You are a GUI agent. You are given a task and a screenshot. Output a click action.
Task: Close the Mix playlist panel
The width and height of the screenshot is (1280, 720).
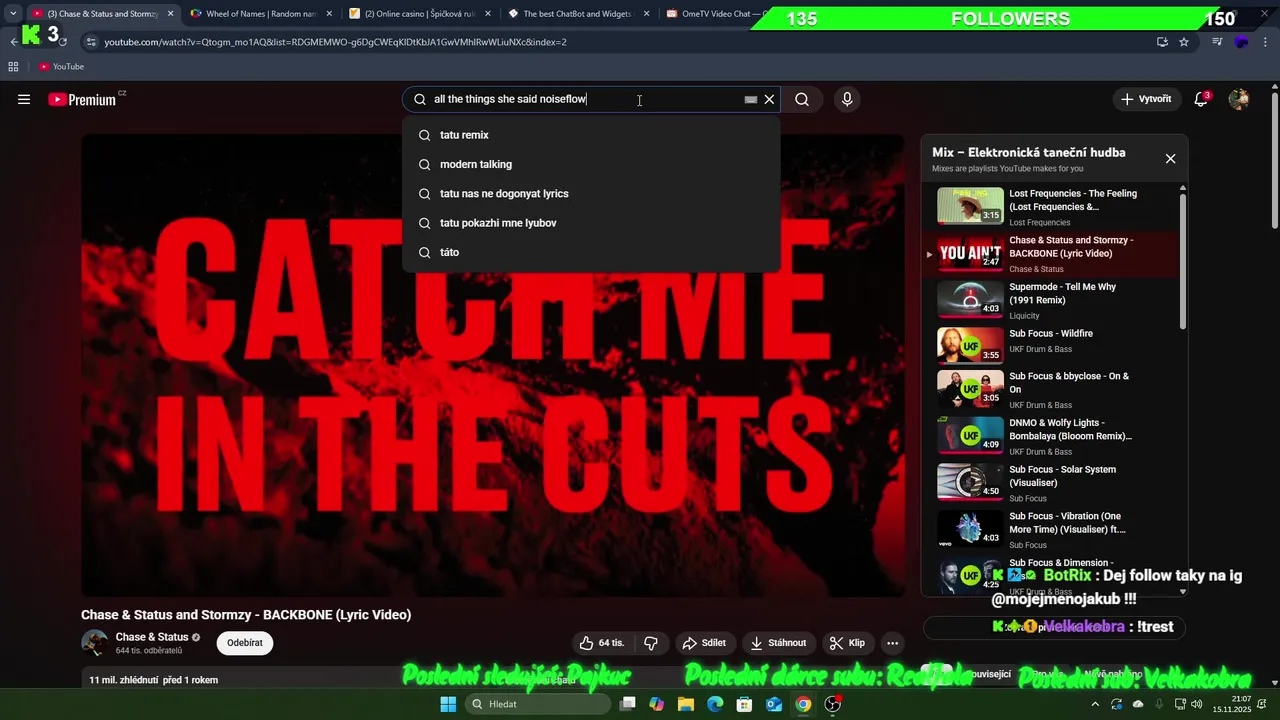1170,159
